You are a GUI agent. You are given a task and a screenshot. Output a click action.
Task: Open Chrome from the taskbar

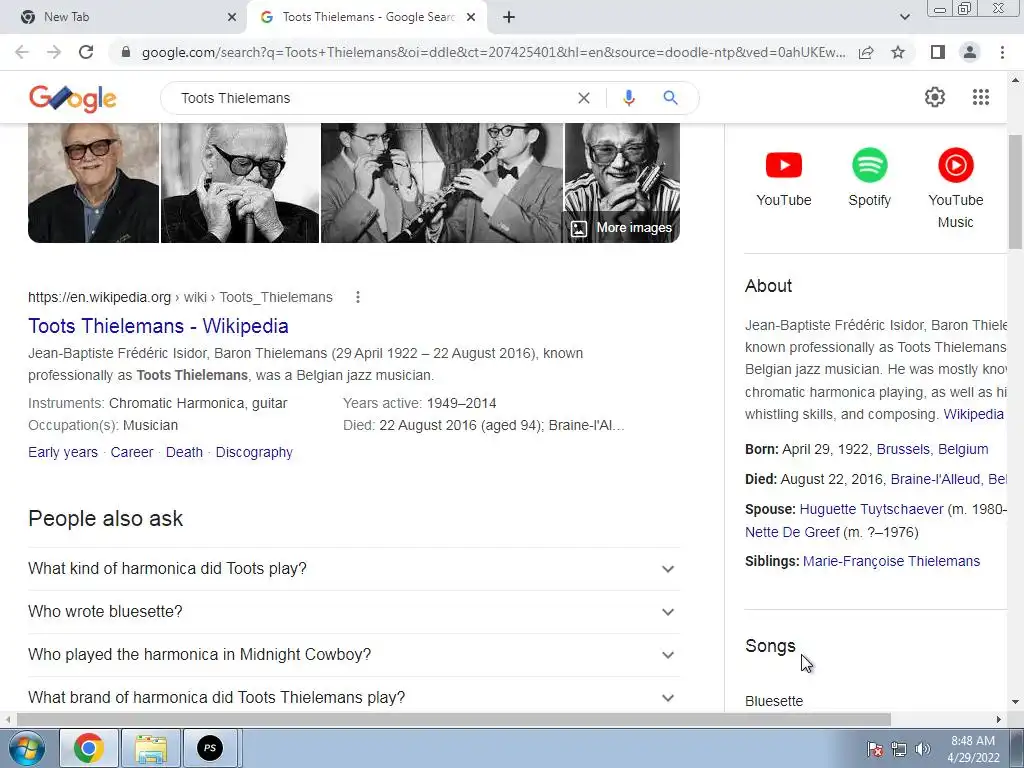(x=89, y=748)
